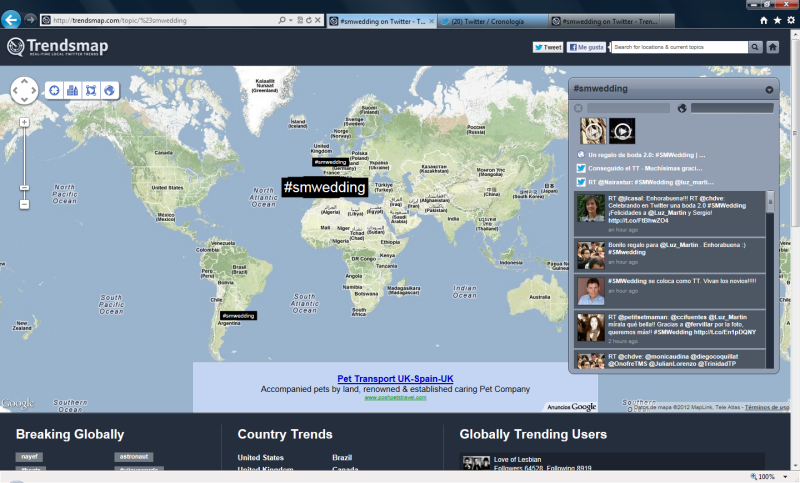Screen dimensions: 800x483
Task: Play the second dark video thumbnail
Action: pos(622,131)
